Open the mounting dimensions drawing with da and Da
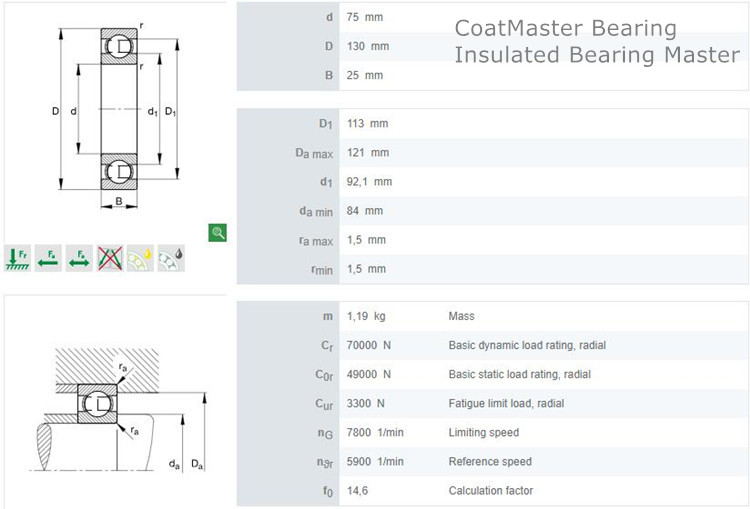 pos(117,410)
